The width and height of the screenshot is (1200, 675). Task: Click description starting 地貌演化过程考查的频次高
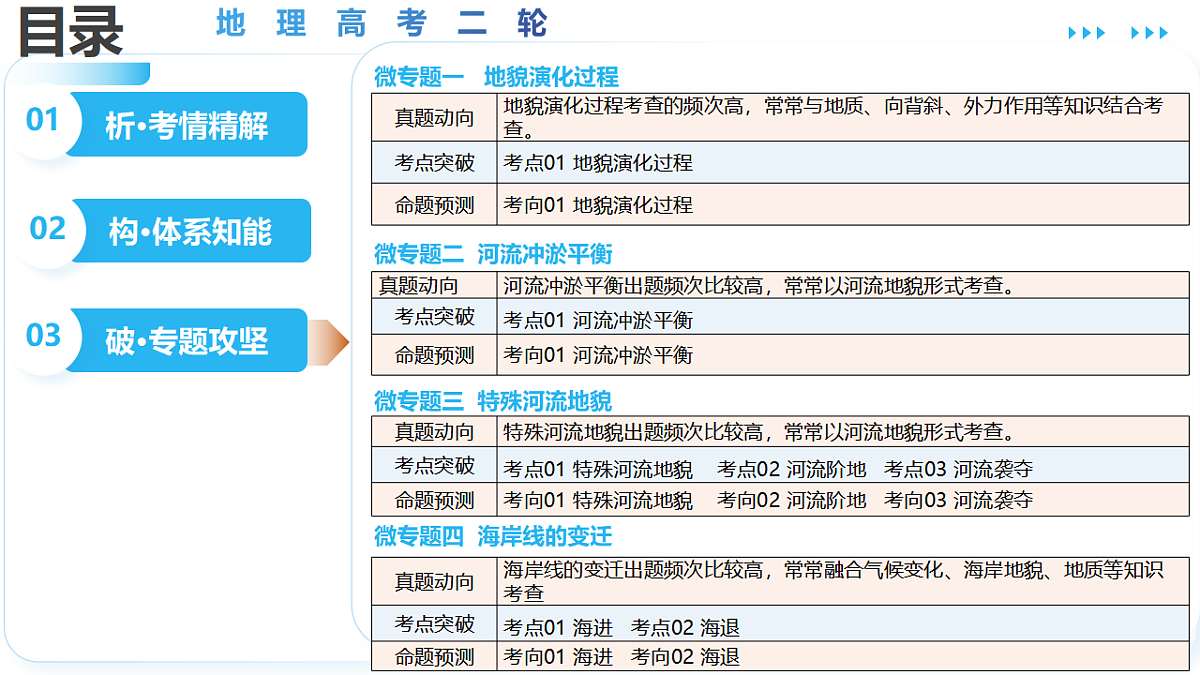pos(833,118)
